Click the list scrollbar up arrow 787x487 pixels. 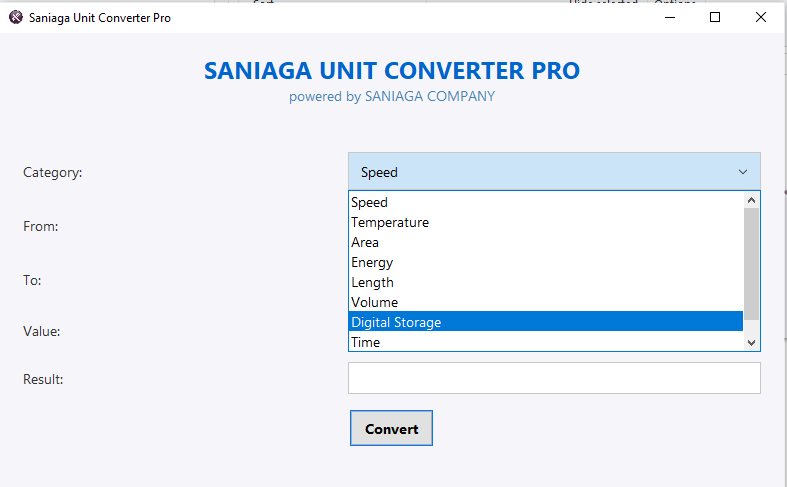pyautogui.click(x=751, y=200)
